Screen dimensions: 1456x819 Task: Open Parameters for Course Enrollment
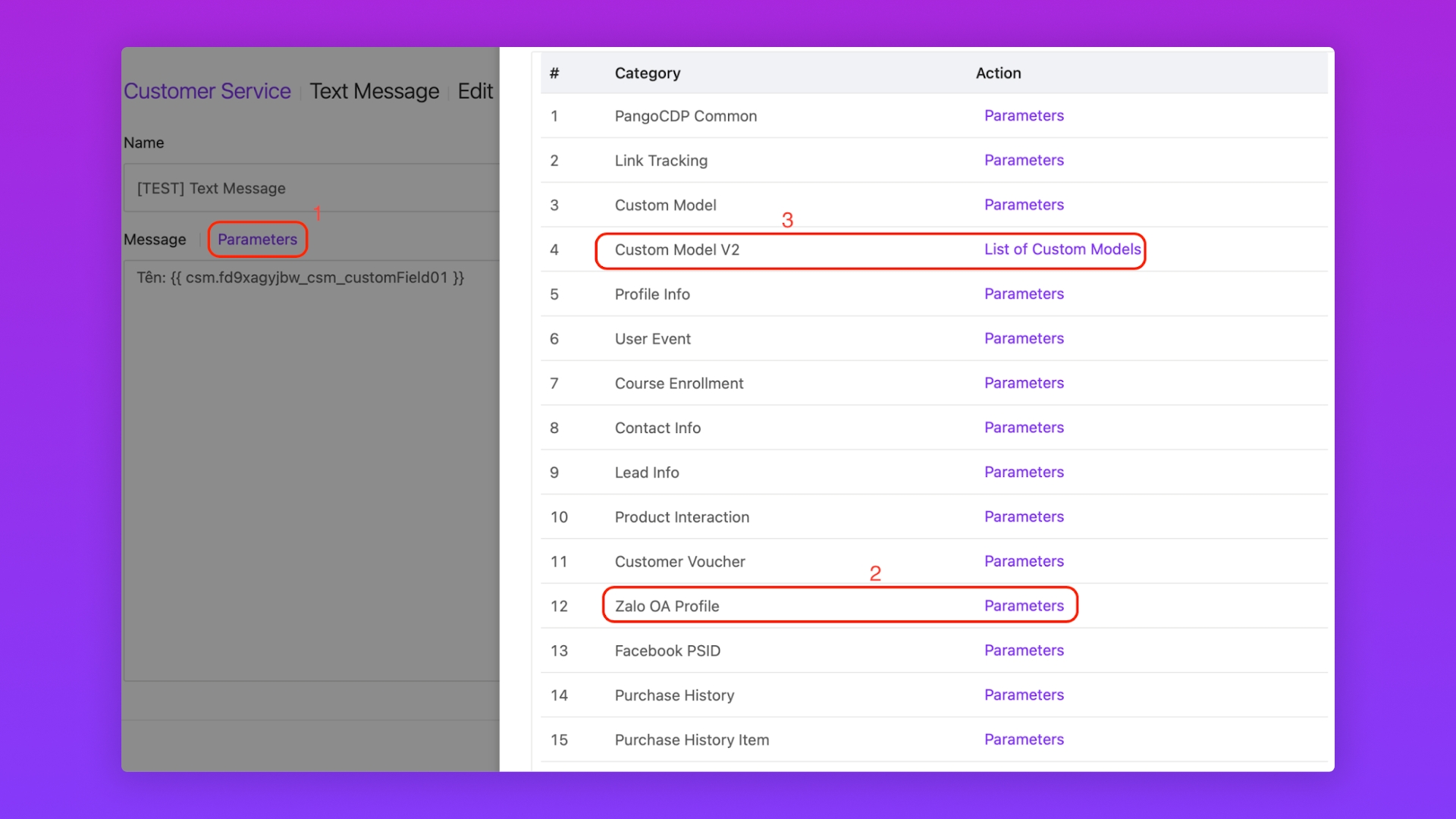pos(1024,383)
